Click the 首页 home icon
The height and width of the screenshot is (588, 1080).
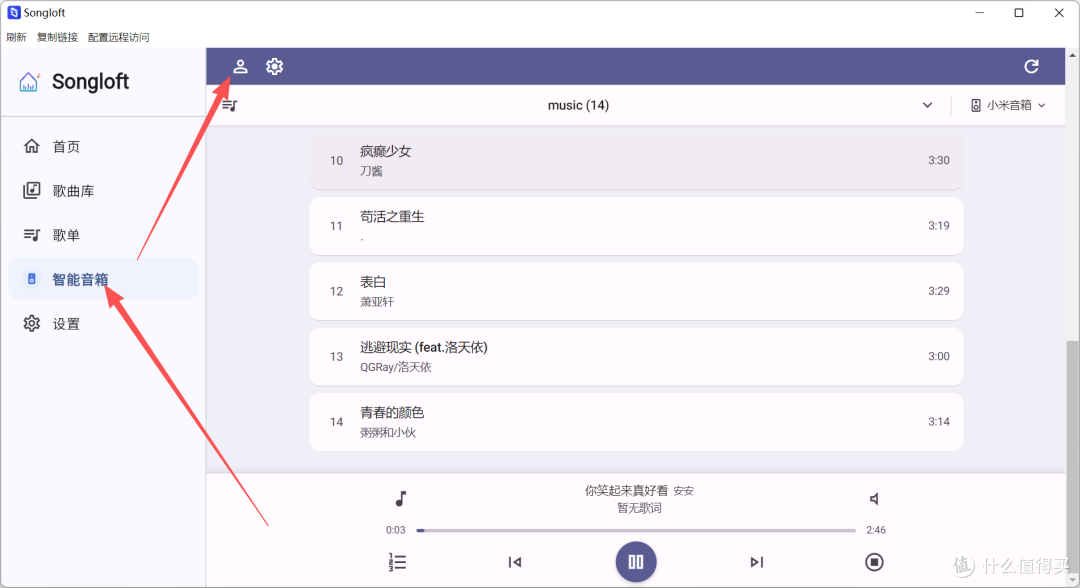point(32,146)
